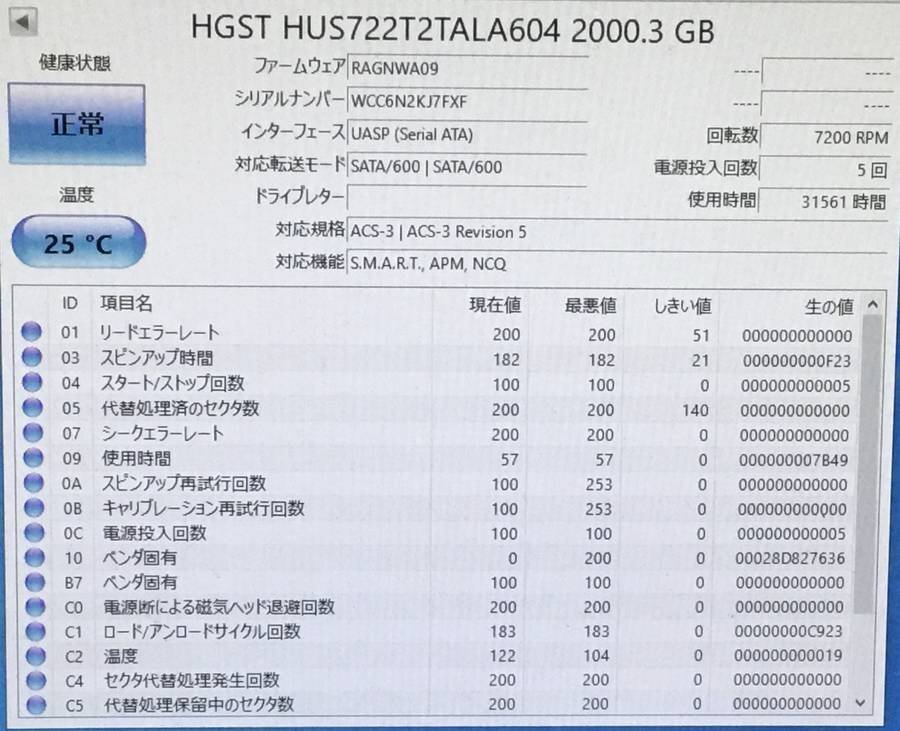Select the 使用時間 attribute row in list
The width and height of the screenshot is (900, 731).
437,459
